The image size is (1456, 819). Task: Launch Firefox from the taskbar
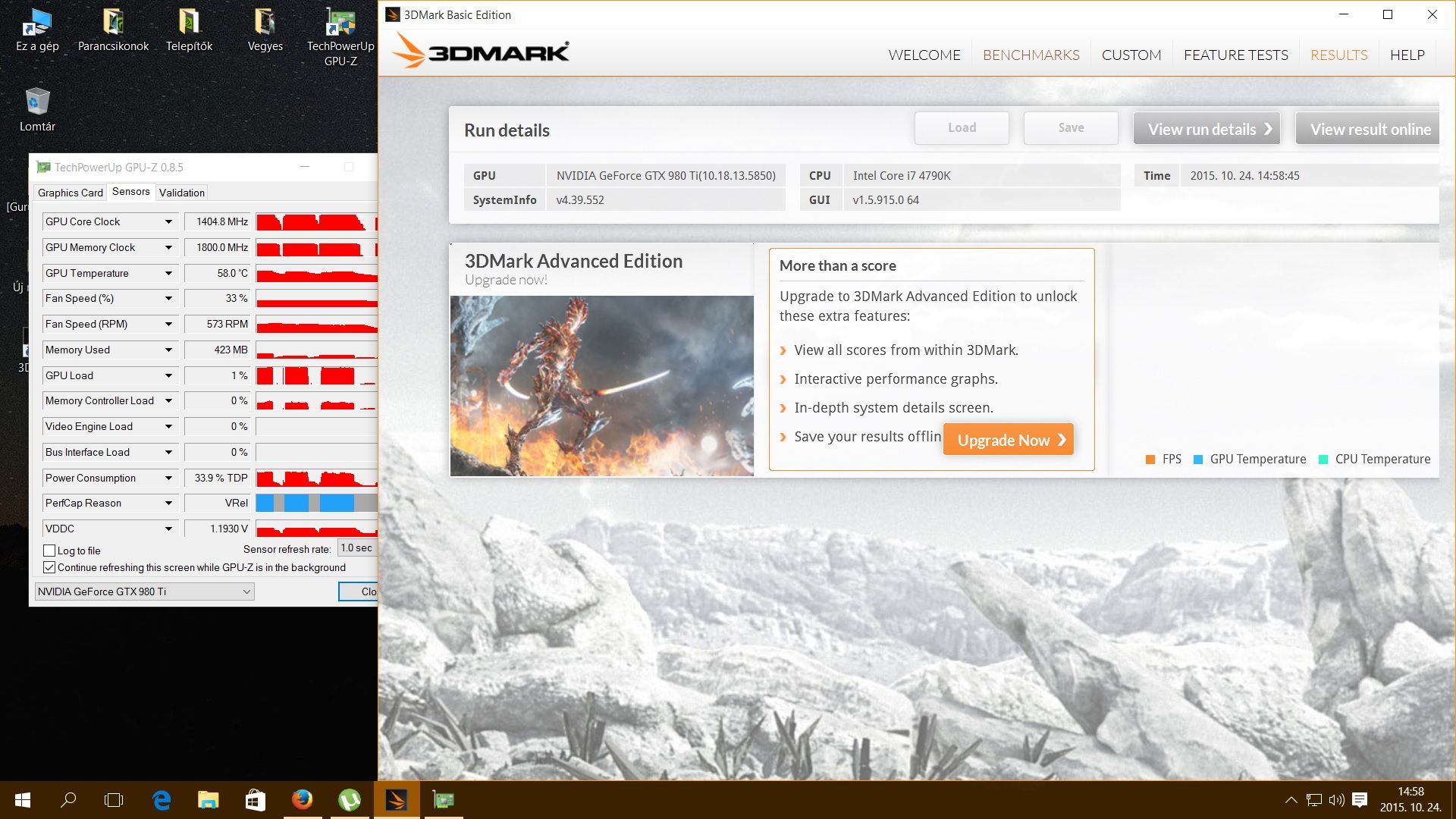tap(302, 800)
